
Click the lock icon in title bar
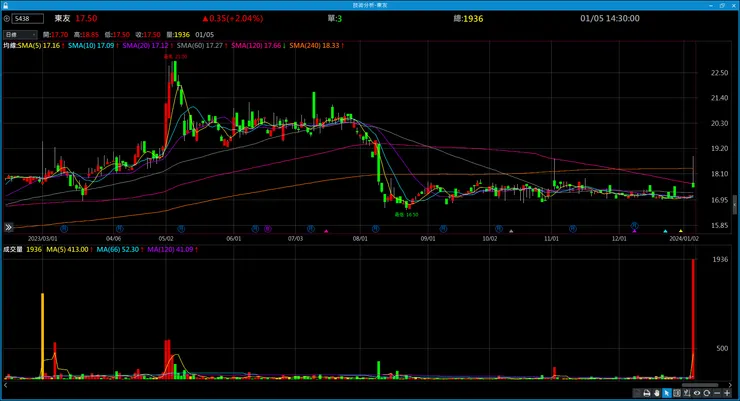coord(5,5)
